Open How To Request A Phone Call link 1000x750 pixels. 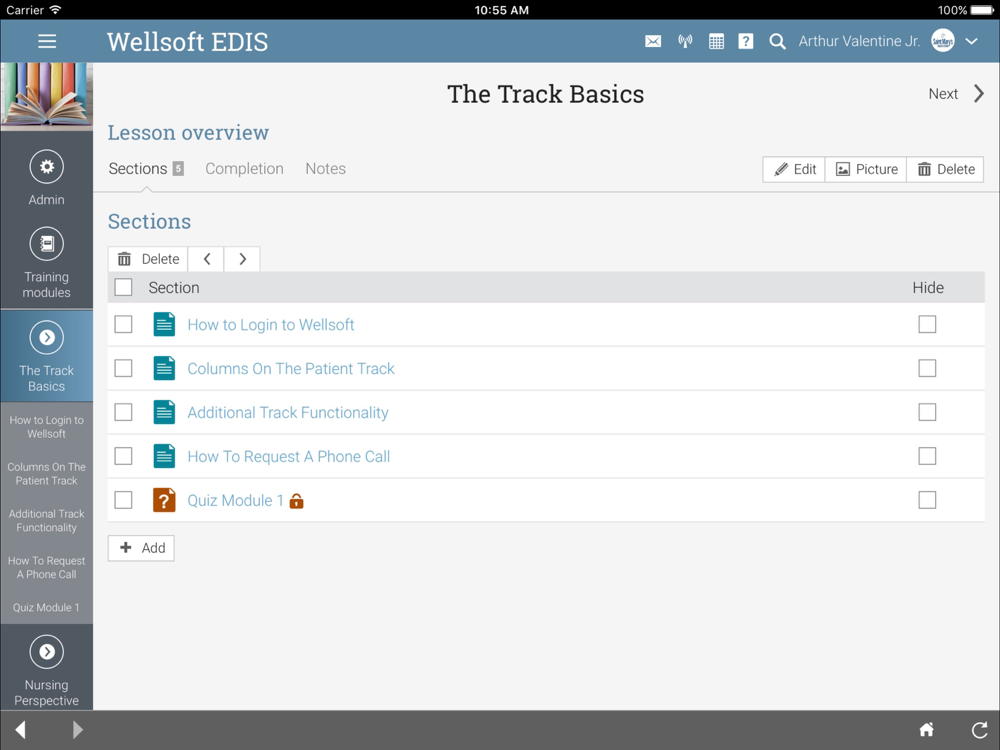pos(288,457)
